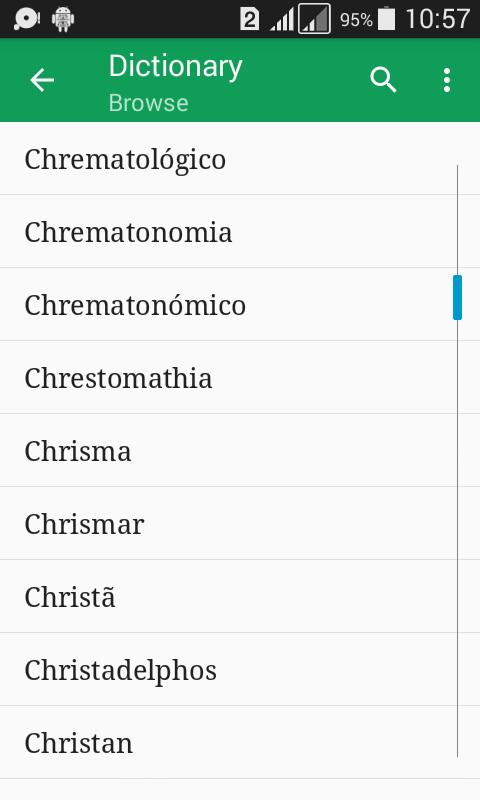
Task: Click the Browse subtitle
Action: [148, 103]
